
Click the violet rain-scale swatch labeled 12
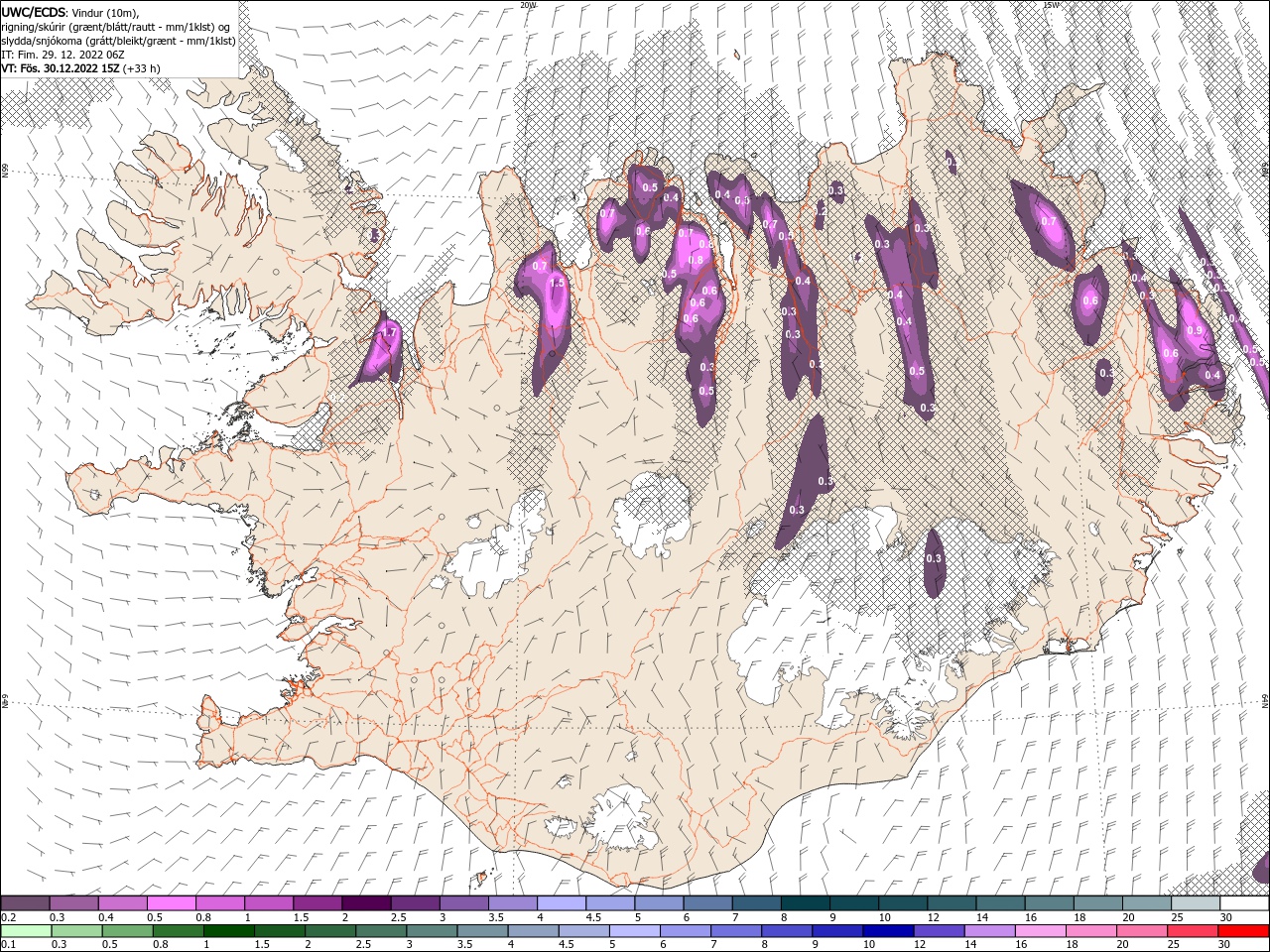point(938,930)
